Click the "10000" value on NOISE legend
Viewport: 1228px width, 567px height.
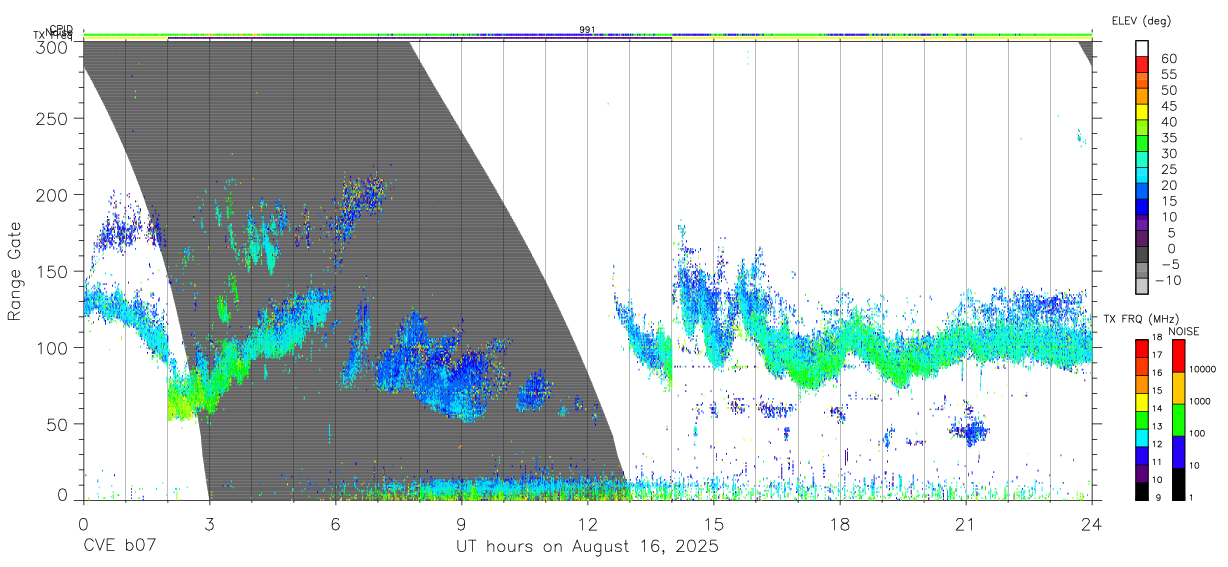tap(1202, 369)
